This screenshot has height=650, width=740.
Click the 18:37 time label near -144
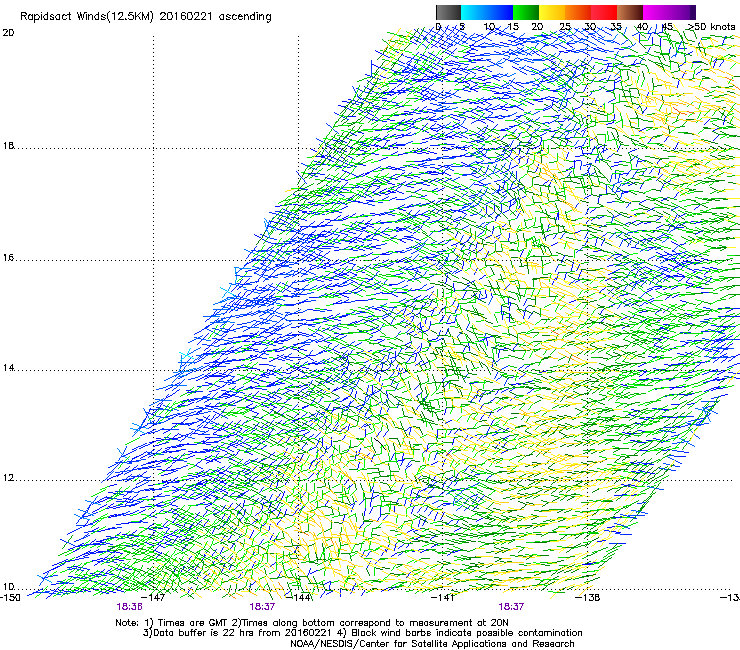point(262,607)
